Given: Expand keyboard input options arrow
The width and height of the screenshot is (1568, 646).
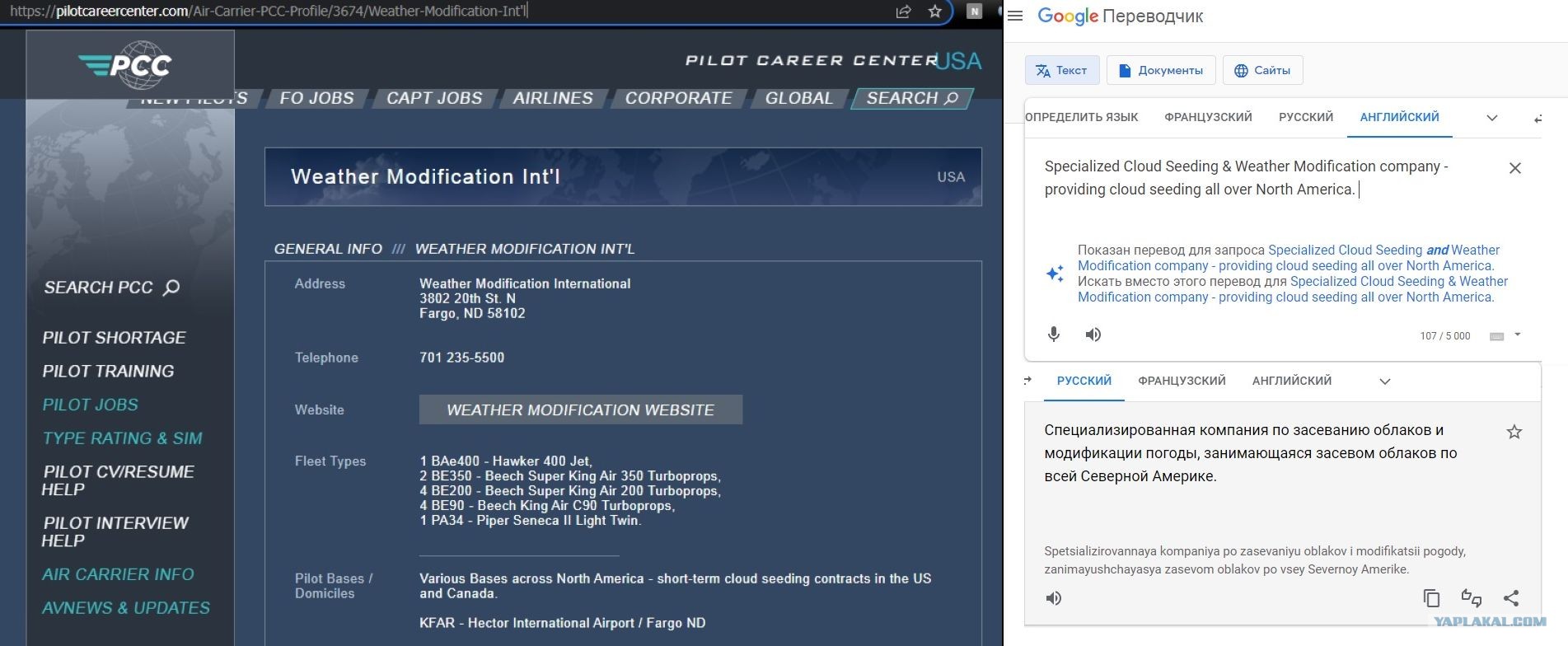Looking at the screenshot, I should point(1517,335).
